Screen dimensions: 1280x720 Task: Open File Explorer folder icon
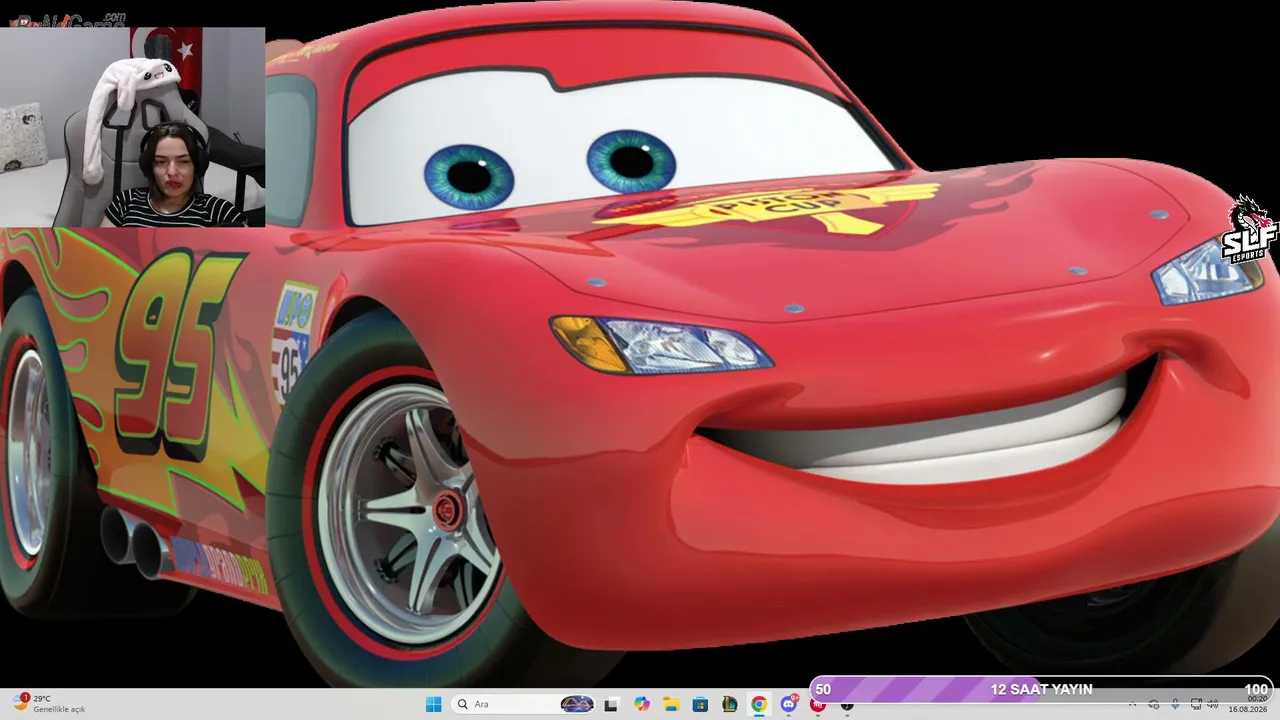[x=671, y=704]
